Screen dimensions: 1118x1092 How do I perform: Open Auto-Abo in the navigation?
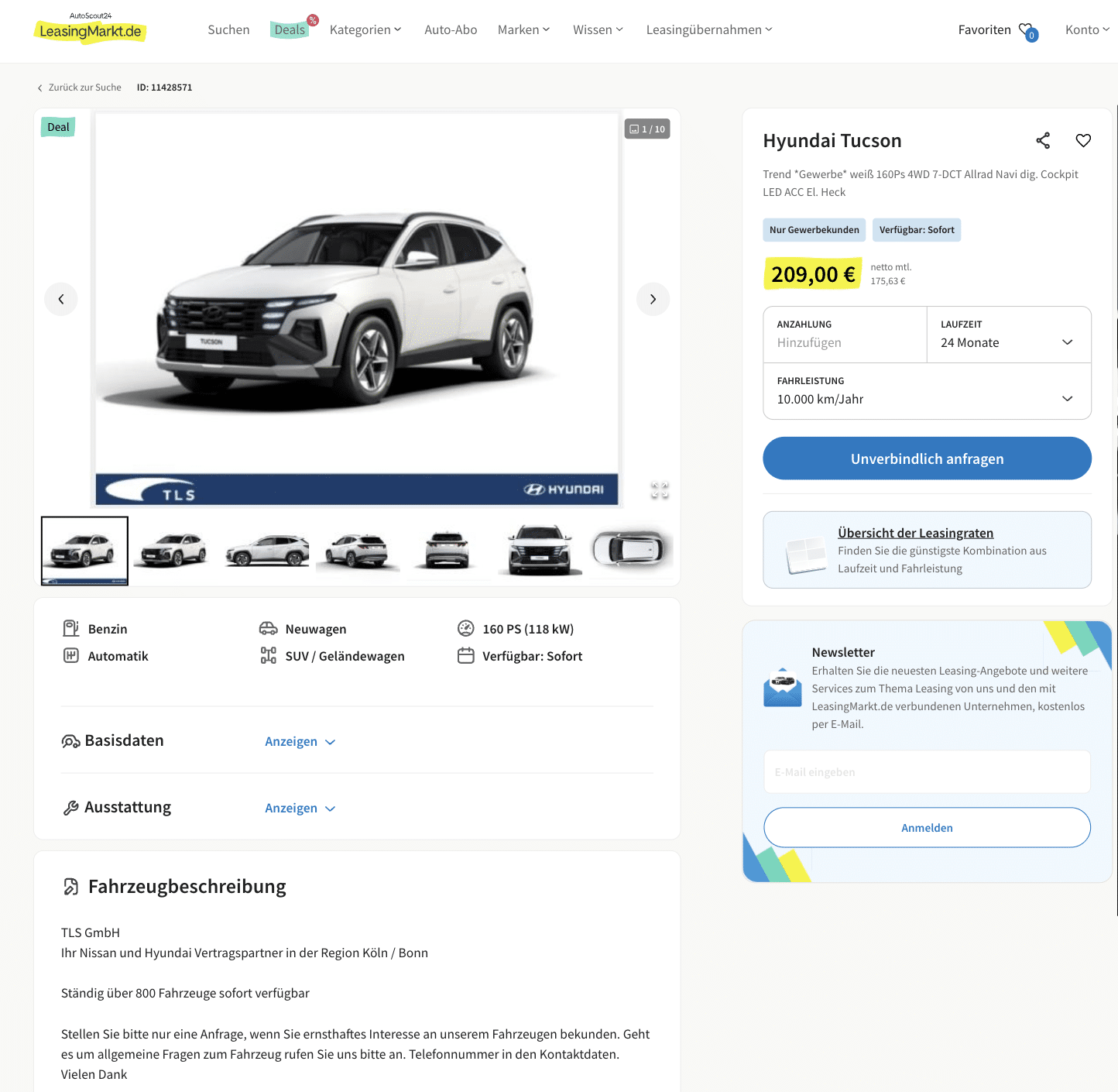[x=451, y=29]
